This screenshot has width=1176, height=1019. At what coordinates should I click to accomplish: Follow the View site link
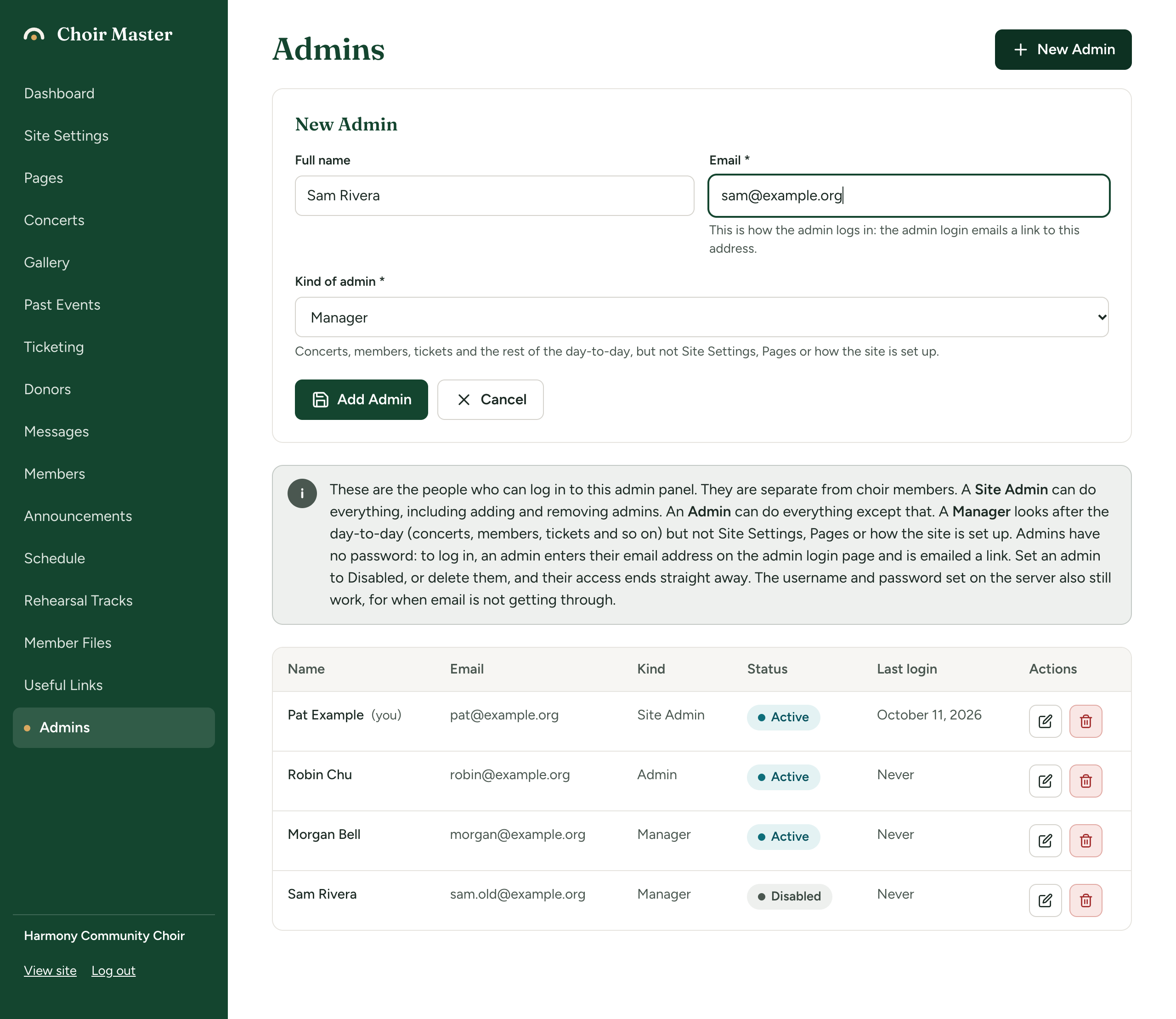[50, 971]
